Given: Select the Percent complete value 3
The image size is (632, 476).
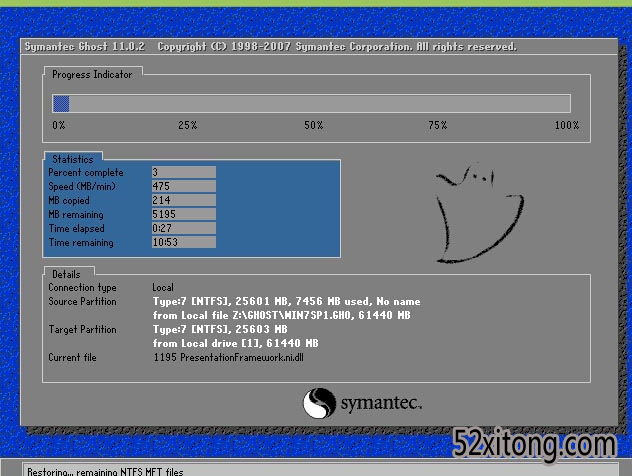Looking at the screenshot, I should (x=184, y=172).
